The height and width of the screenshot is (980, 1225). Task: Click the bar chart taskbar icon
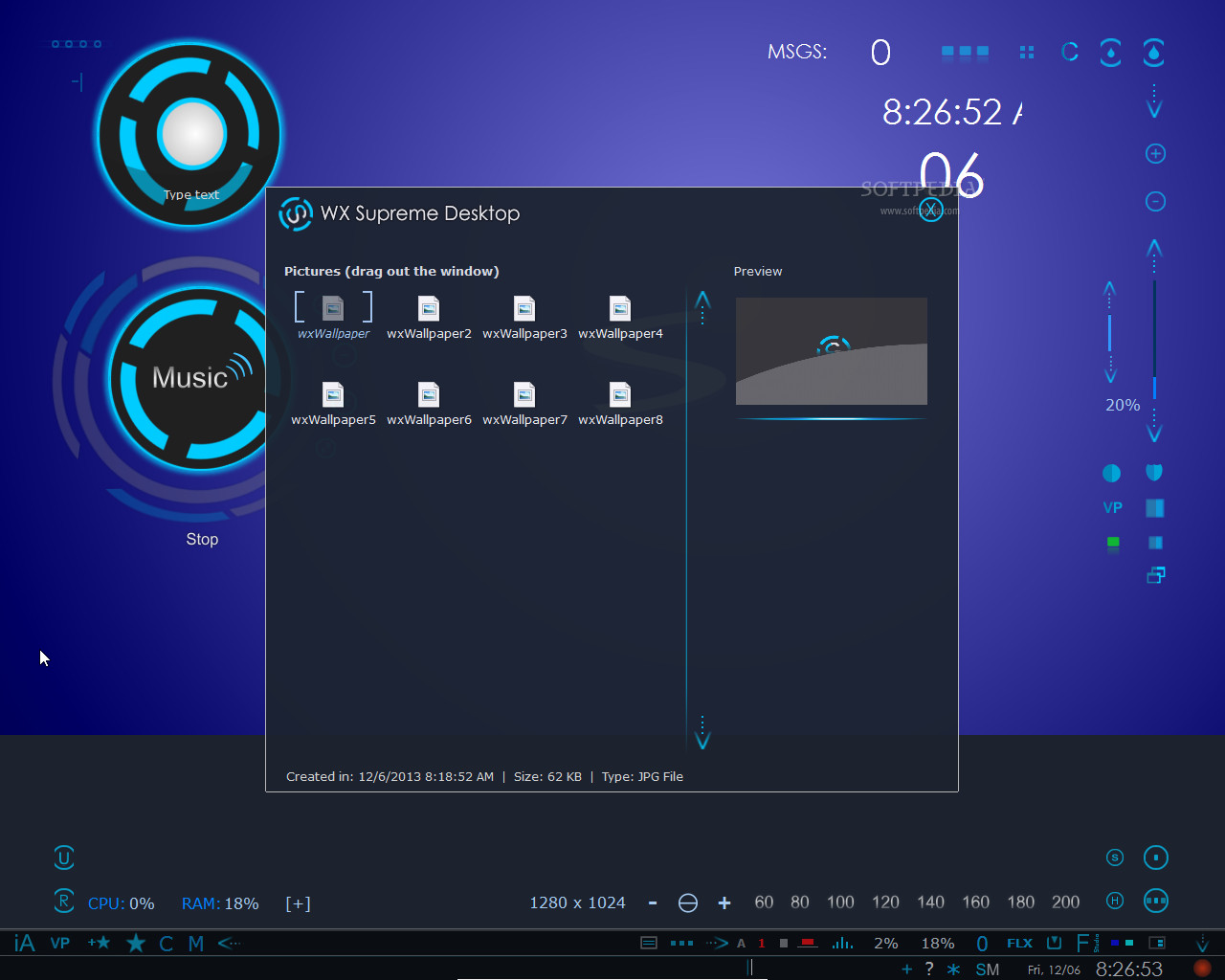pyautogui.click(x=842, y=944)
